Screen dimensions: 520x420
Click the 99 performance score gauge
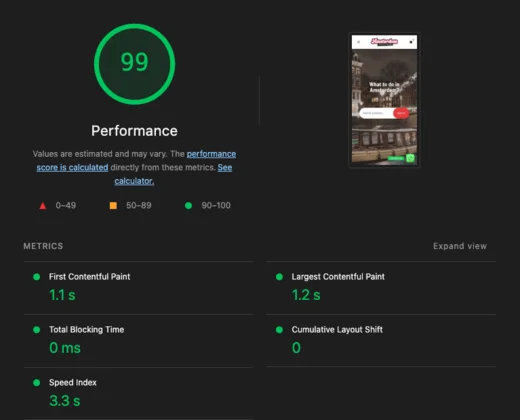tap(134, 64)
